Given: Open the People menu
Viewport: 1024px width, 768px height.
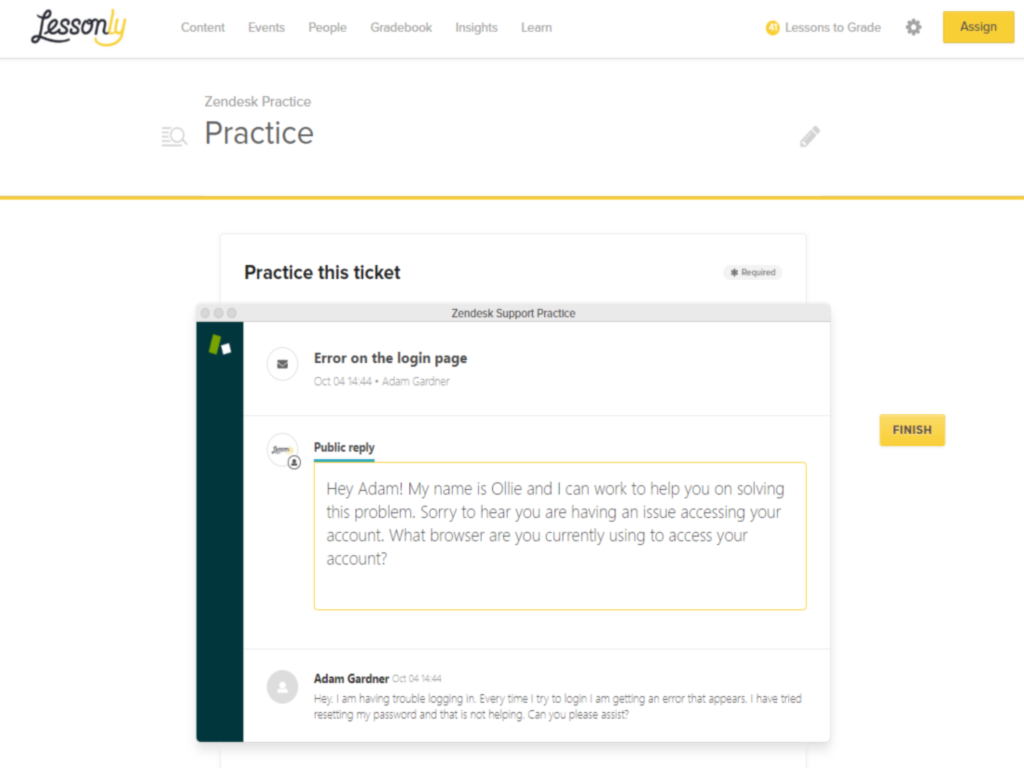Looking at the screenshot, I should tap(327, 28).
